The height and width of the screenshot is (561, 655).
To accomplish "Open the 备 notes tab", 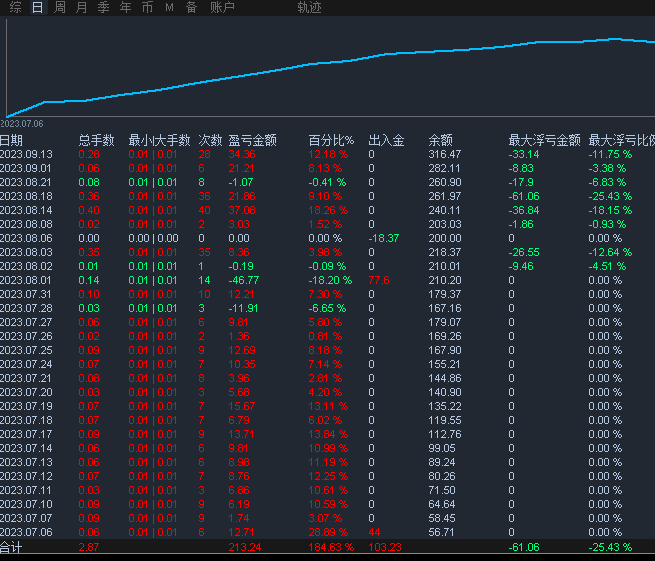I will [191, 7].
